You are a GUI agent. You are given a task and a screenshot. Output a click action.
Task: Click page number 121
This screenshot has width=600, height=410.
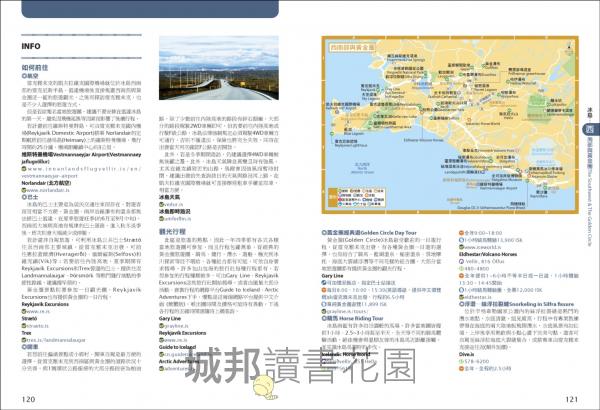coord(571,399)
